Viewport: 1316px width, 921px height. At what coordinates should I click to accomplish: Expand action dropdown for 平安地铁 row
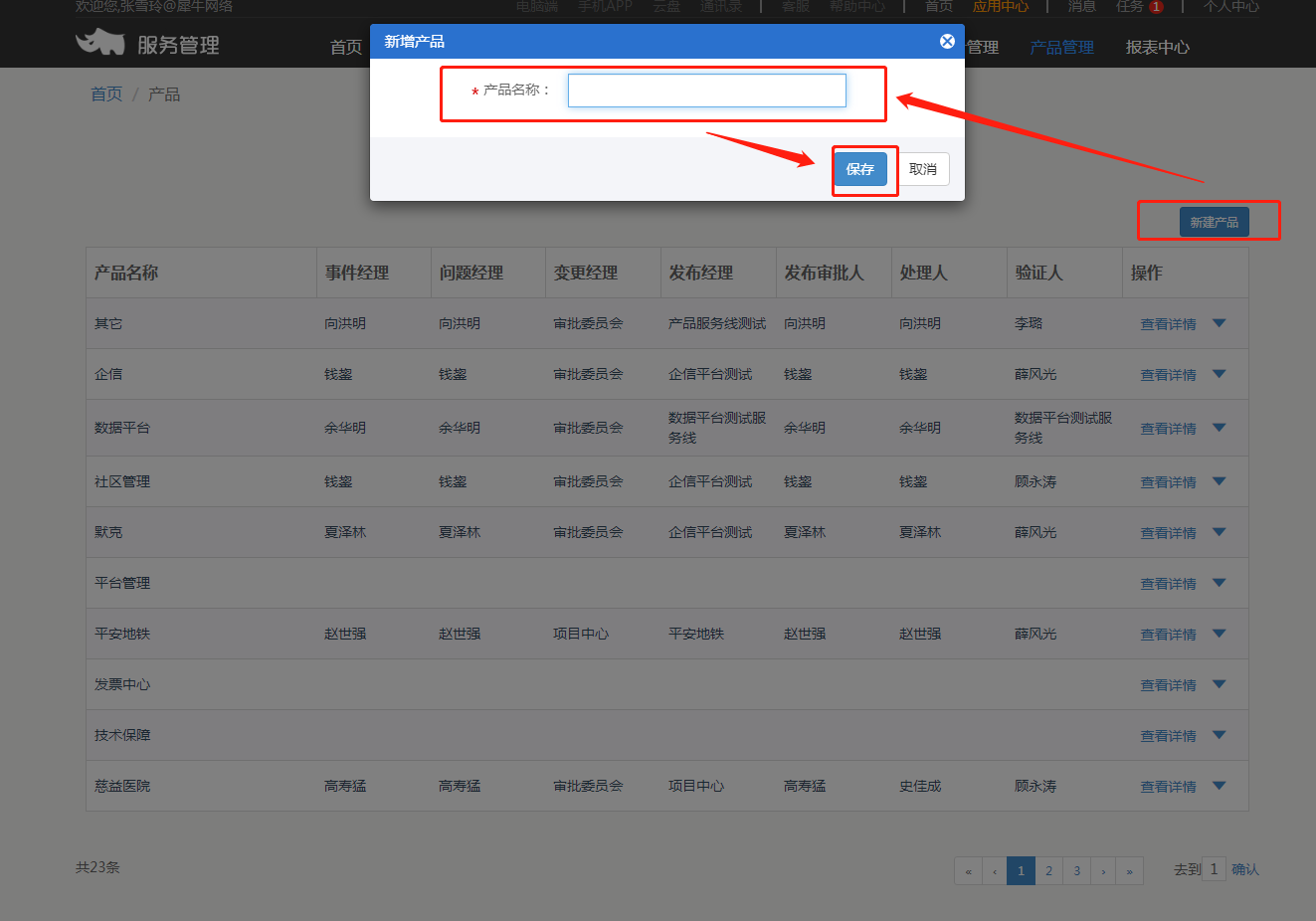tap(1220, 634)
